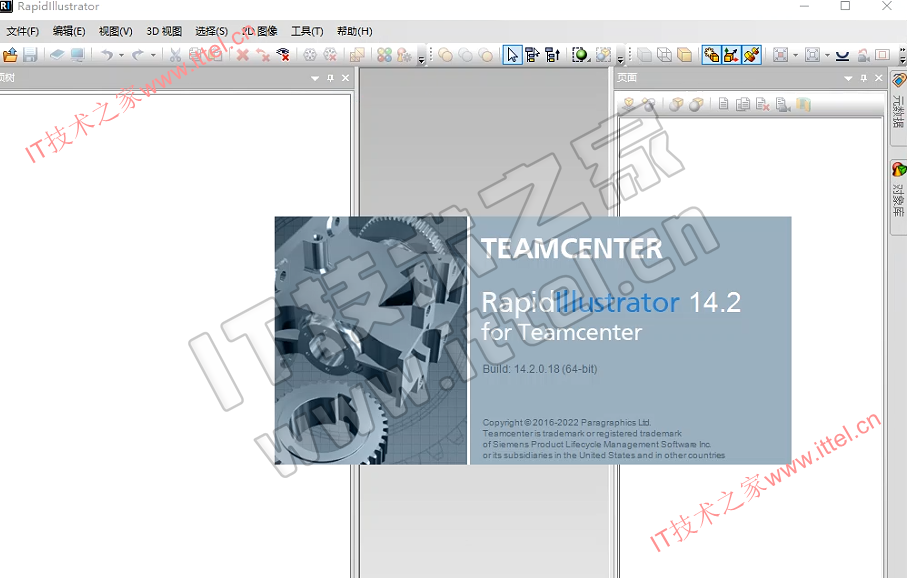Open the 选择(S) menu
The height and width of the screenshot is (578, 907).
click(211, 31)
